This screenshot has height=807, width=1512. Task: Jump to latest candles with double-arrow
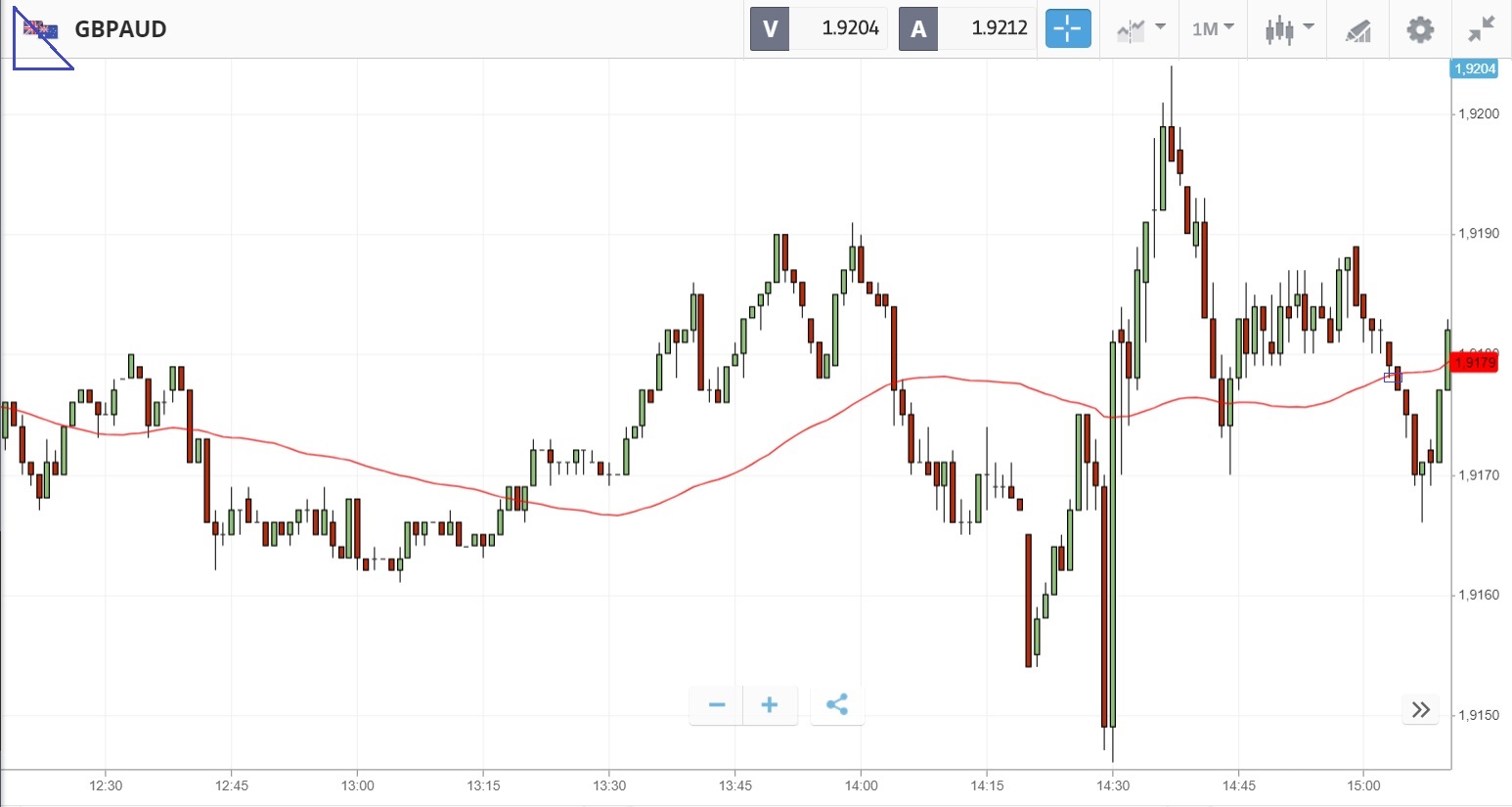click(x=1421, y=709)
